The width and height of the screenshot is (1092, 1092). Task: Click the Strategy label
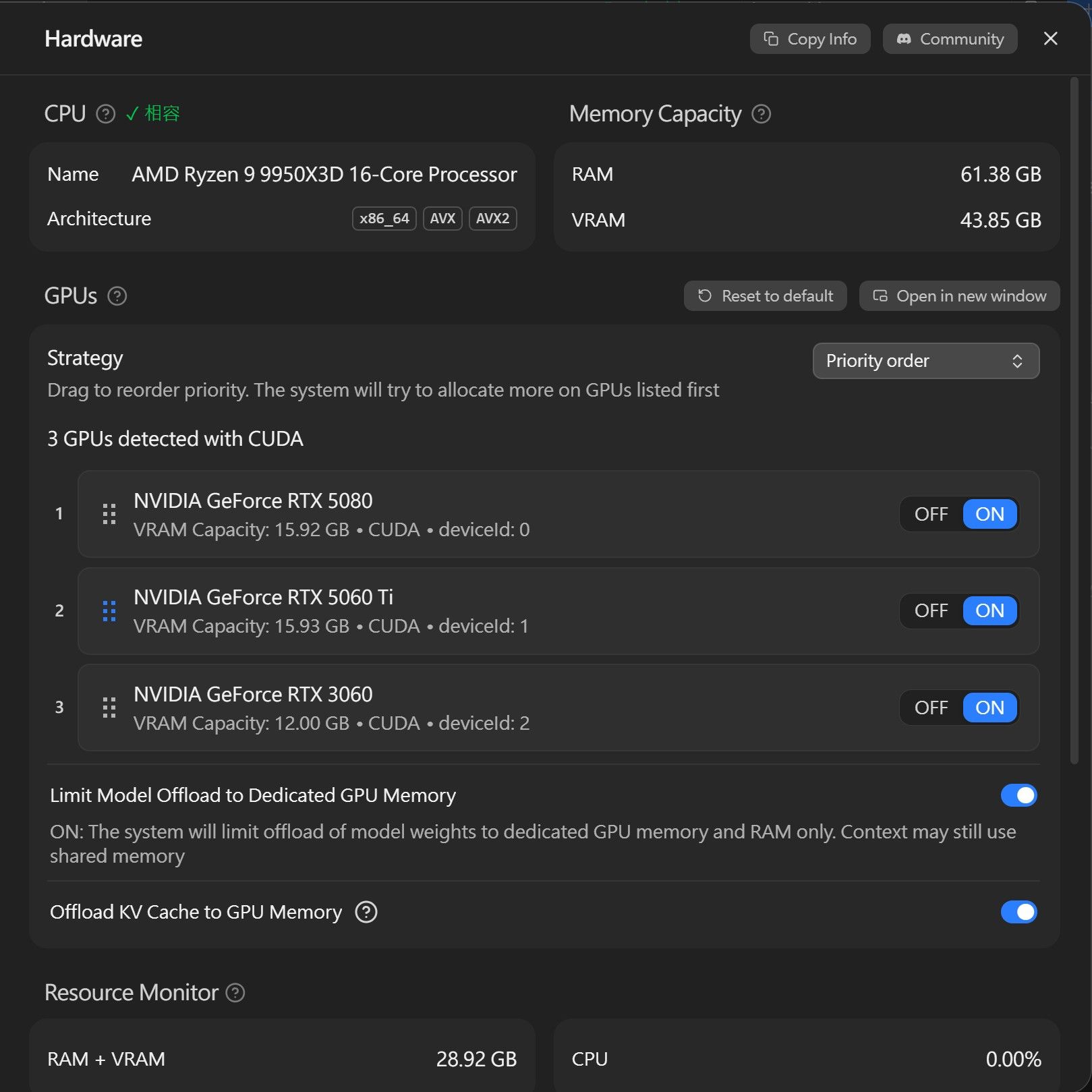tap(85, 358)
